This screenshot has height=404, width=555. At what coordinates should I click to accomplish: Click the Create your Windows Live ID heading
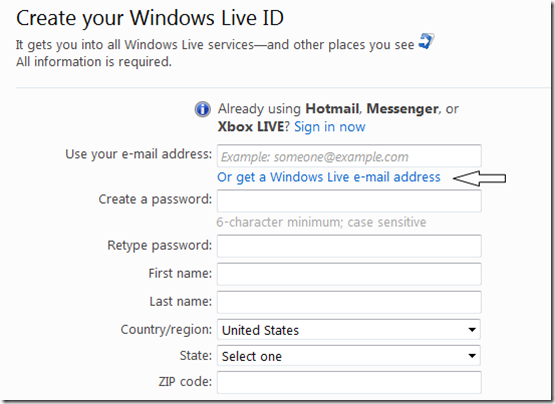pos(150,18)
